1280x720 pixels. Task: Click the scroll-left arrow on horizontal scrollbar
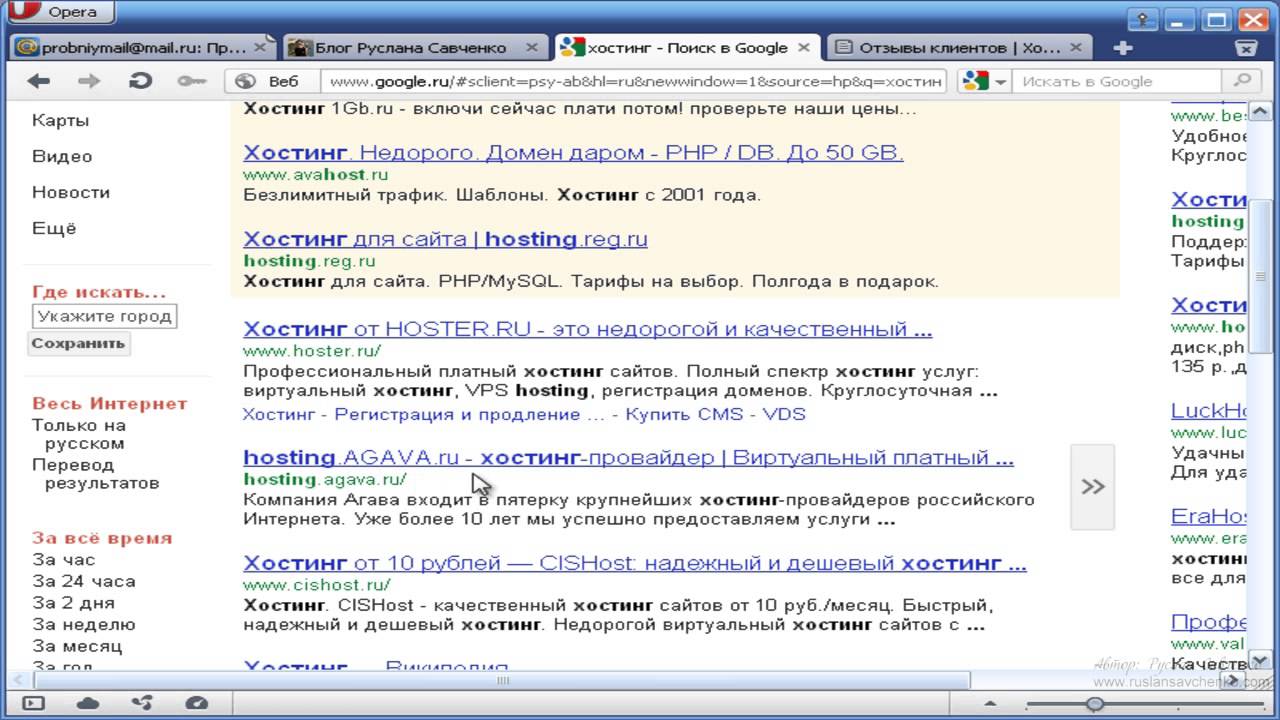pyautogui.click(x=16, y=680)
